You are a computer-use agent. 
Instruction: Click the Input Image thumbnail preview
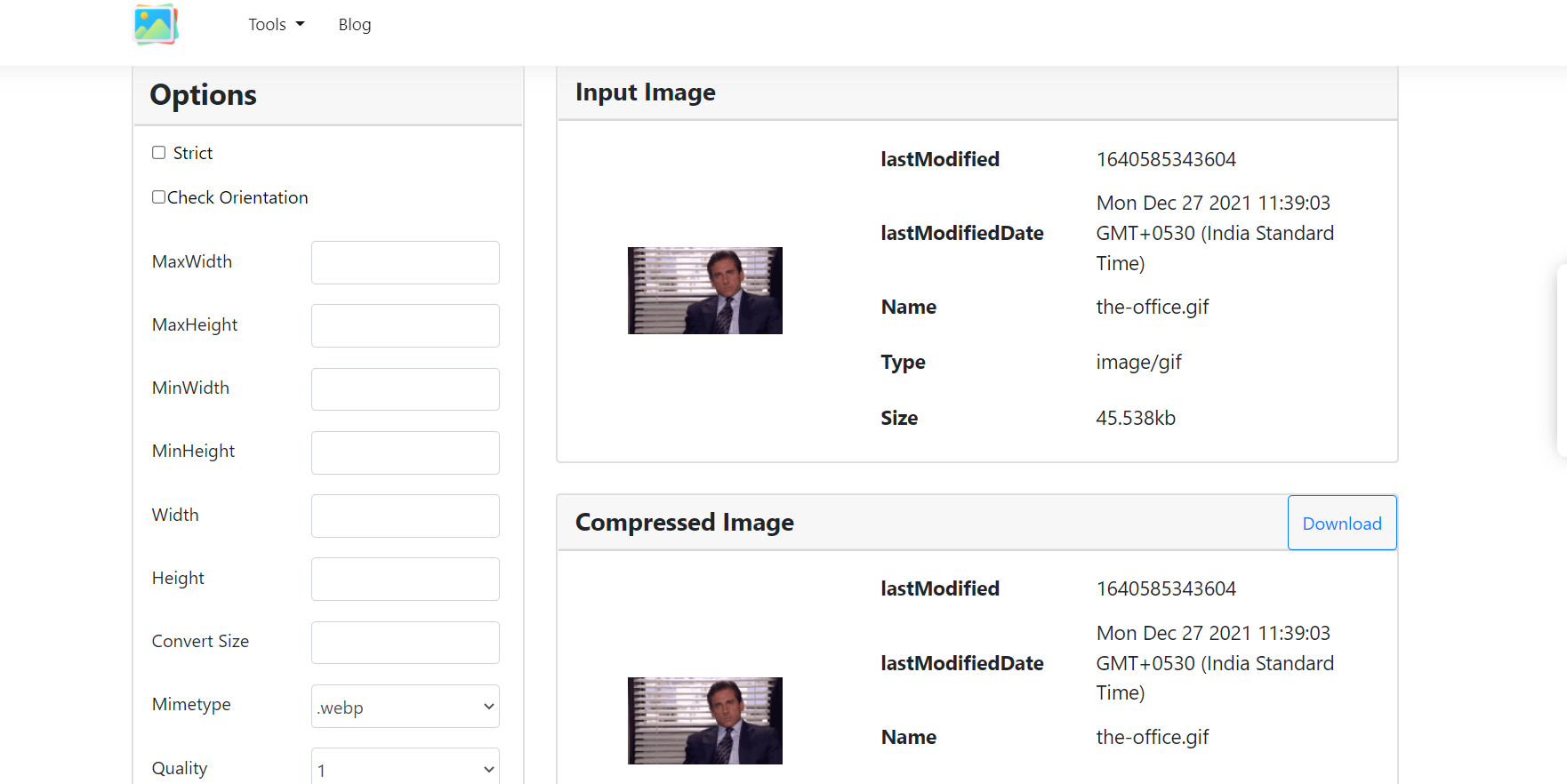pyautogui.click(x=704, y=291)
